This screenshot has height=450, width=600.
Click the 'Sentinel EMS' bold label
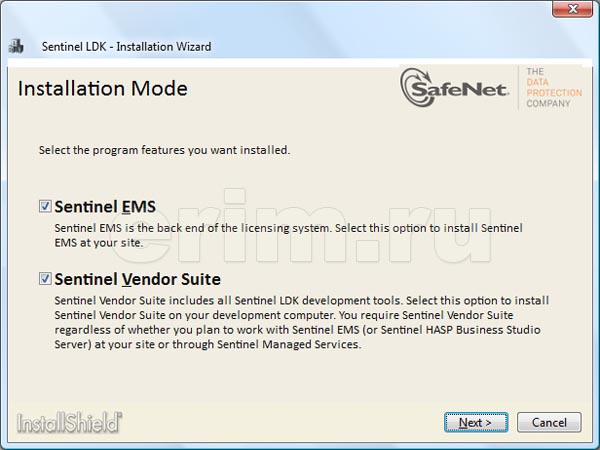tap(105, 207)
